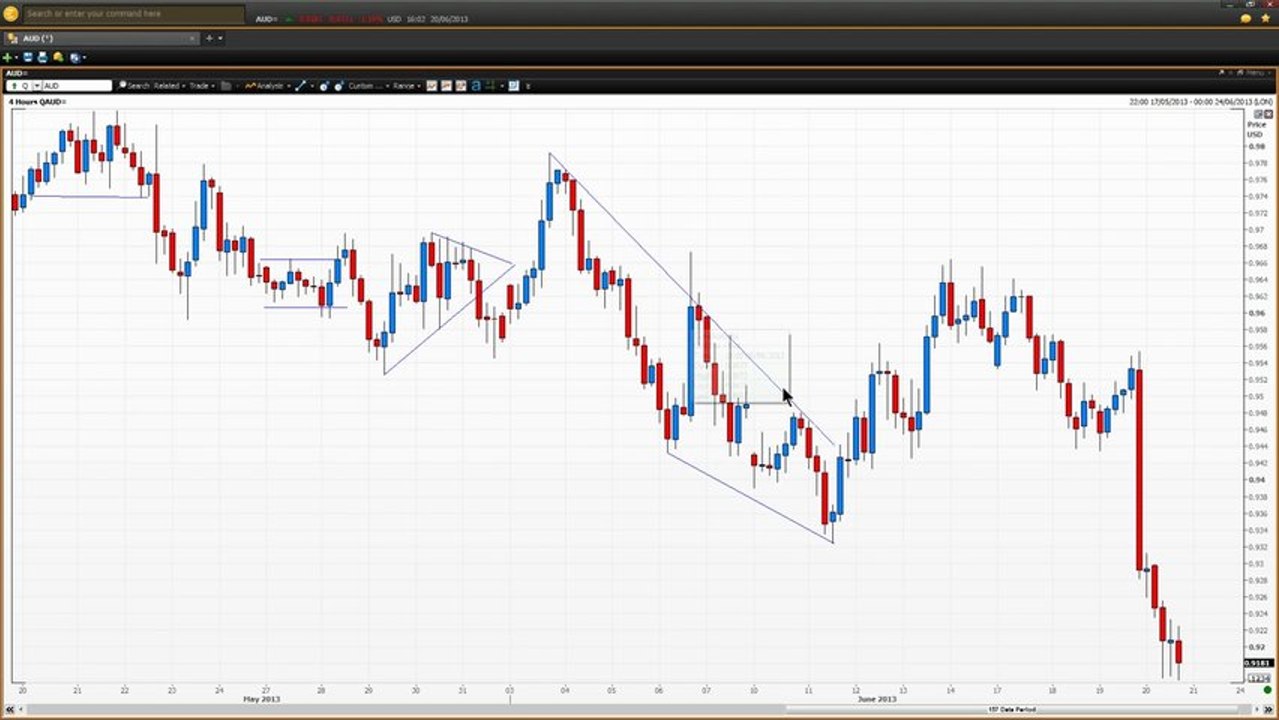Screen dimensions: 1279x720
Task: Click the print icon in toolbar
Action: click(x=43, y=58)
